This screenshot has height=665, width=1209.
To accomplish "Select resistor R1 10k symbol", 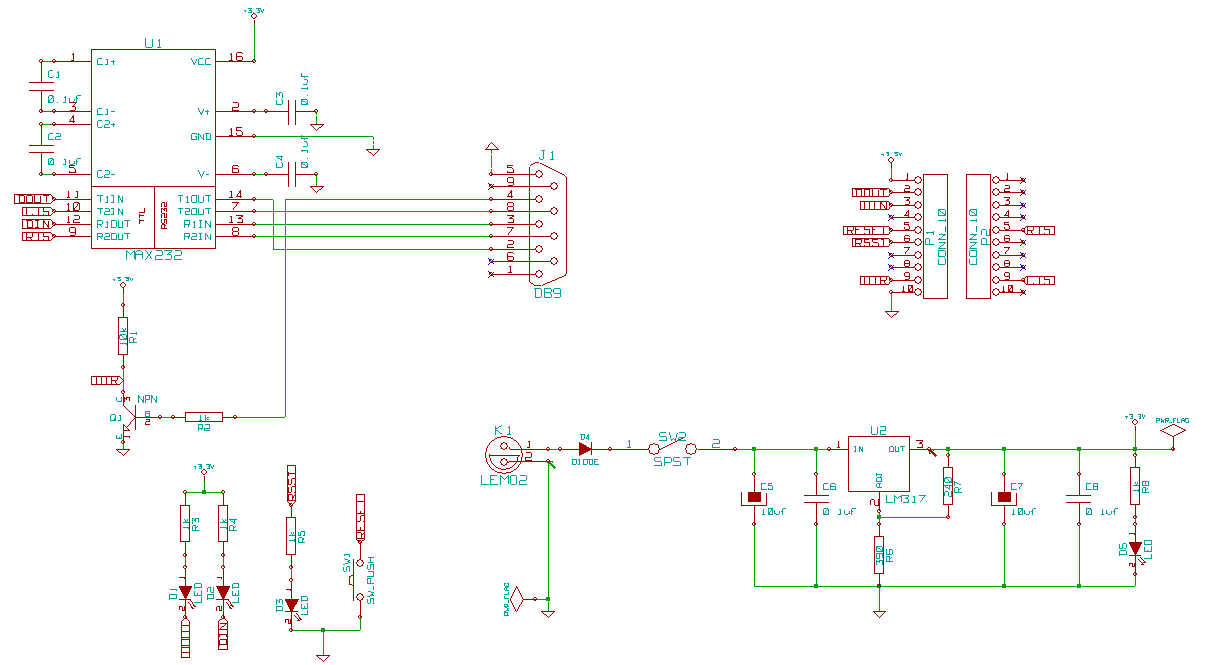I will [x=123, y=336].
